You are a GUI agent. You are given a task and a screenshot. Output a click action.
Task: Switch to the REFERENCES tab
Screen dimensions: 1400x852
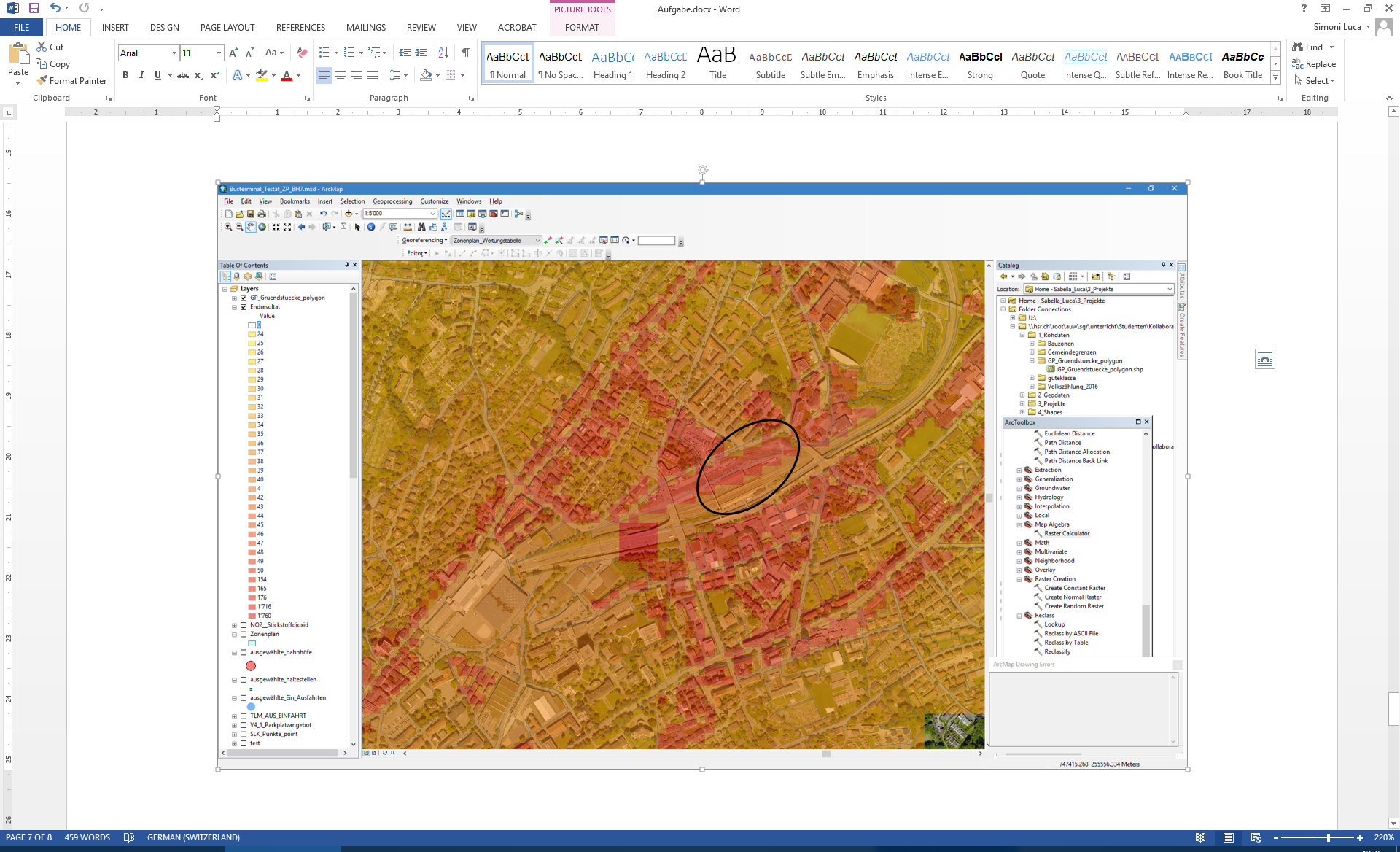point(300,28)
